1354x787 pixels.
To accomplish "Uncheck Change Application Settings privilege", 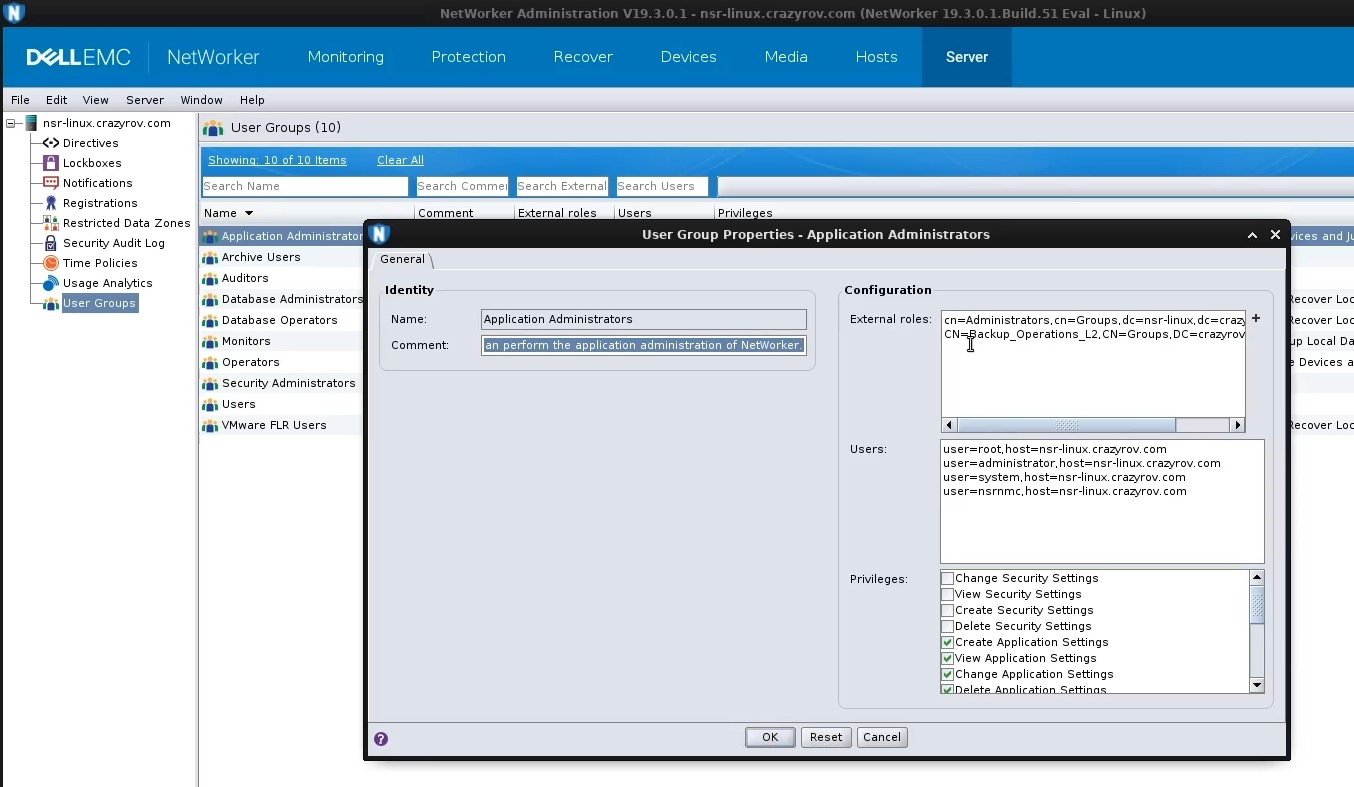I will 947,674.
